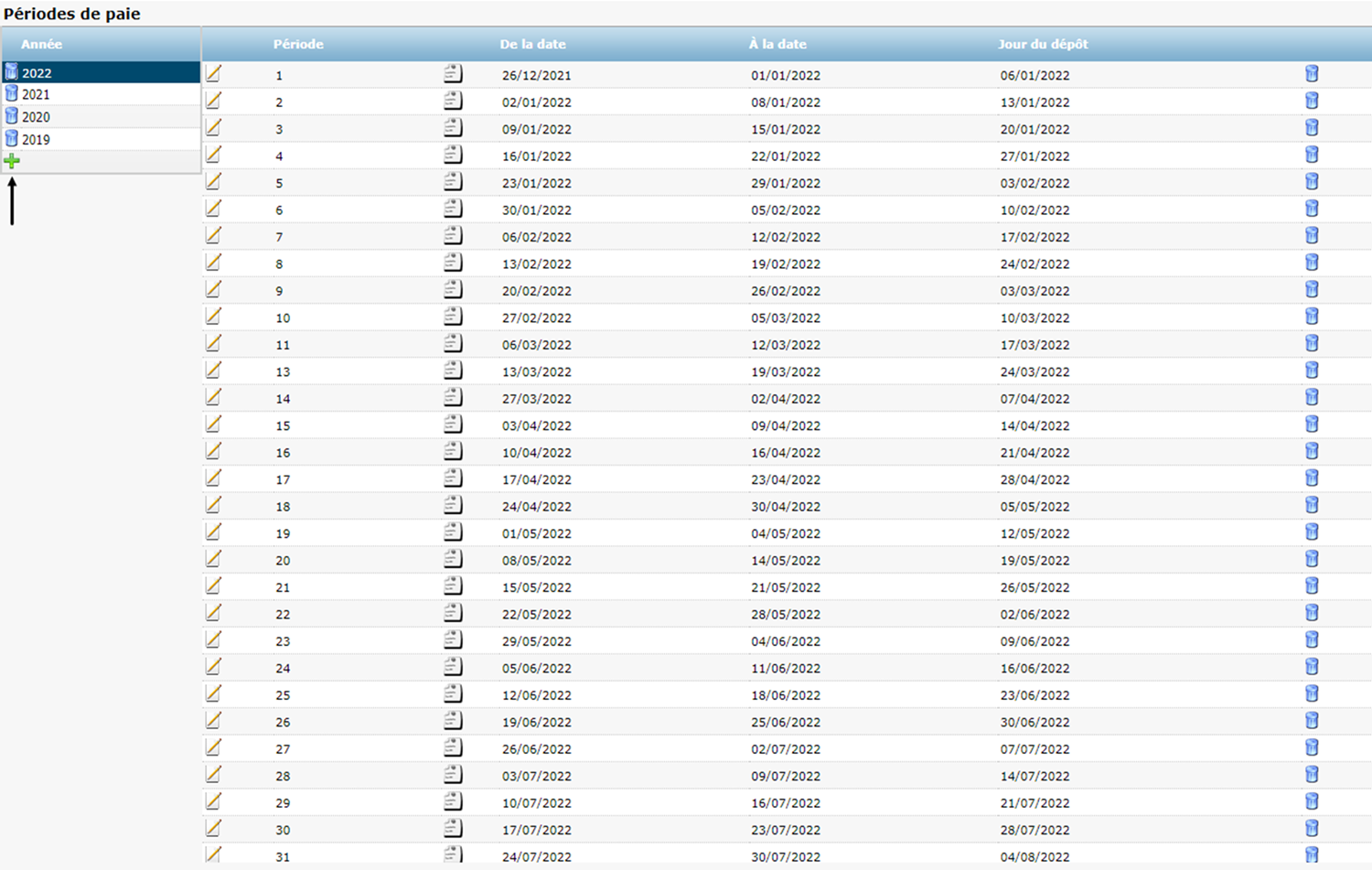Click the deposit date 06/01/2022
Viewport: 1372px width, 870px height.
[1034, 75]
